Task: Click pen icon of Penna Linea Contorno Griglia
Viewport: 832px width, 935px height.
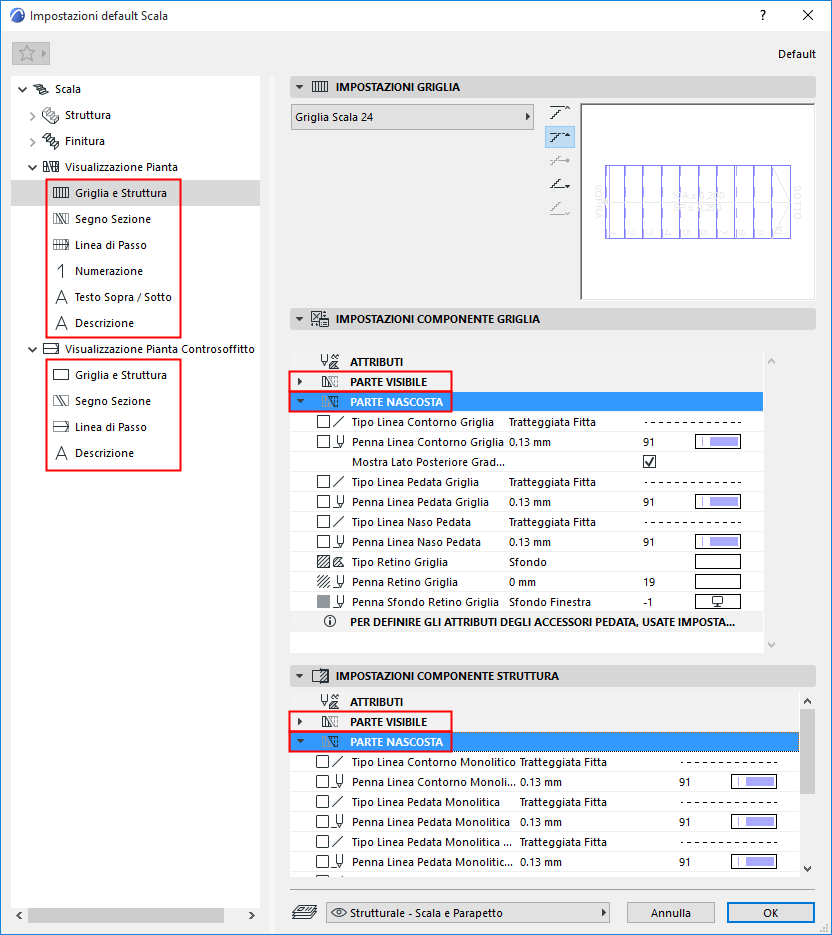Action: (x=339, y=442)
